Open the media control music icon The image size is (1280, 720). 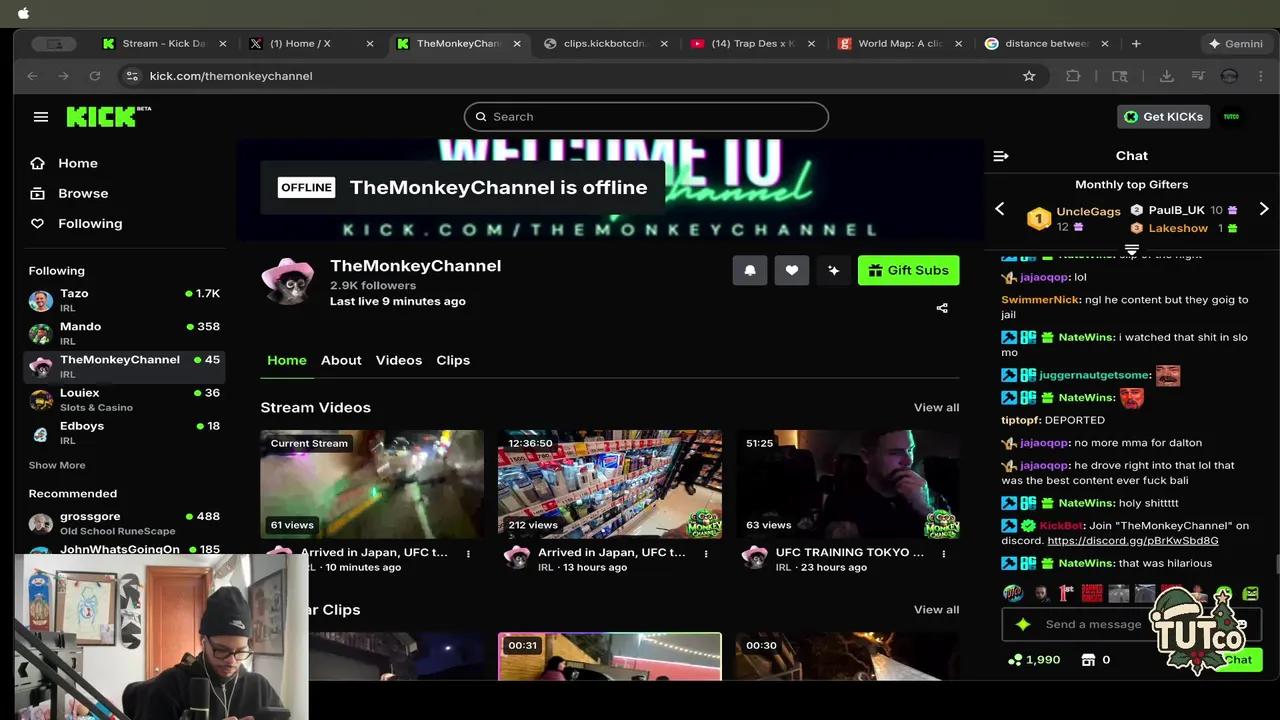tap(1198, 76)
